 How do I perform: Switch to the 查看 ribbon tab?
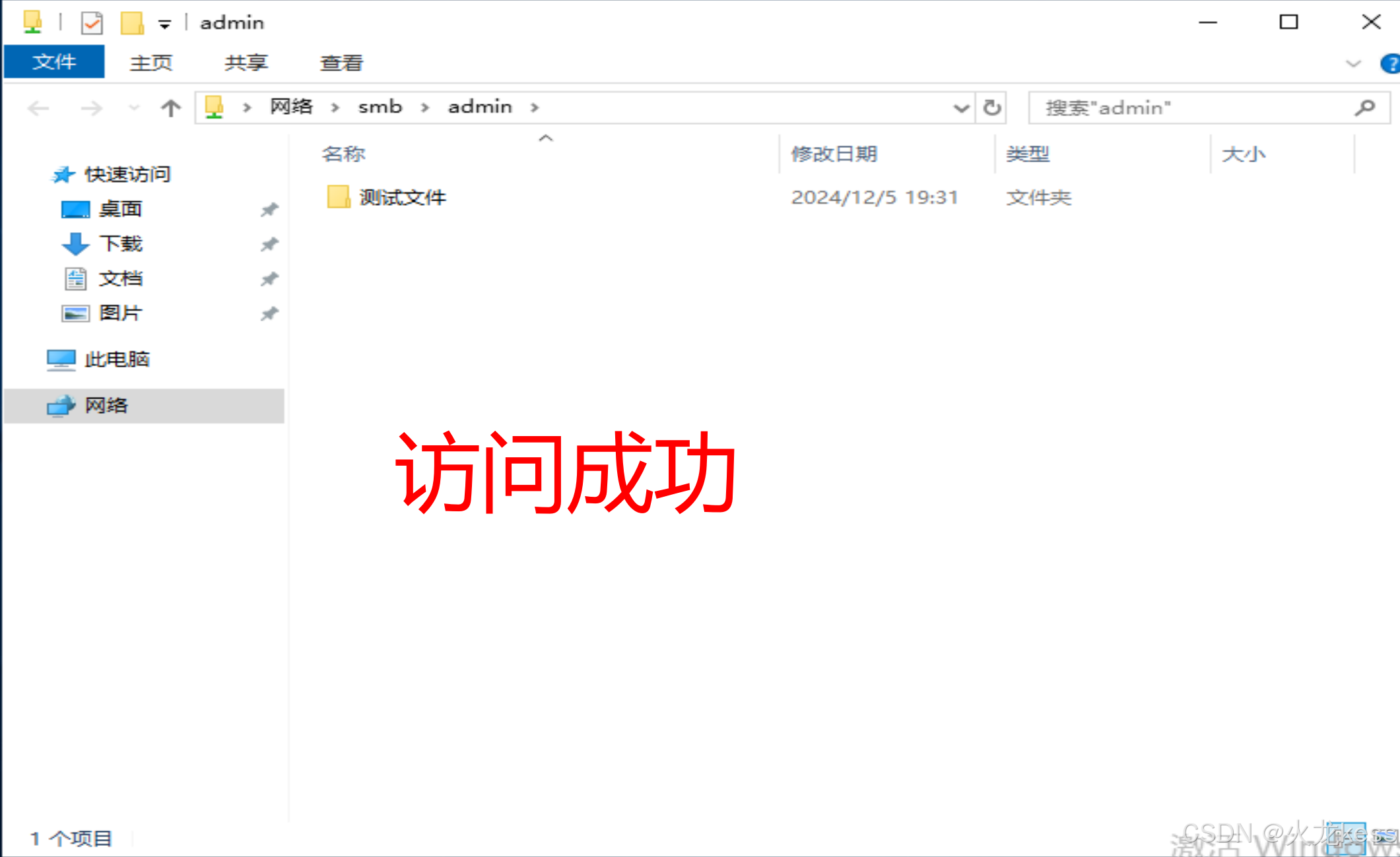click(341, 63)
